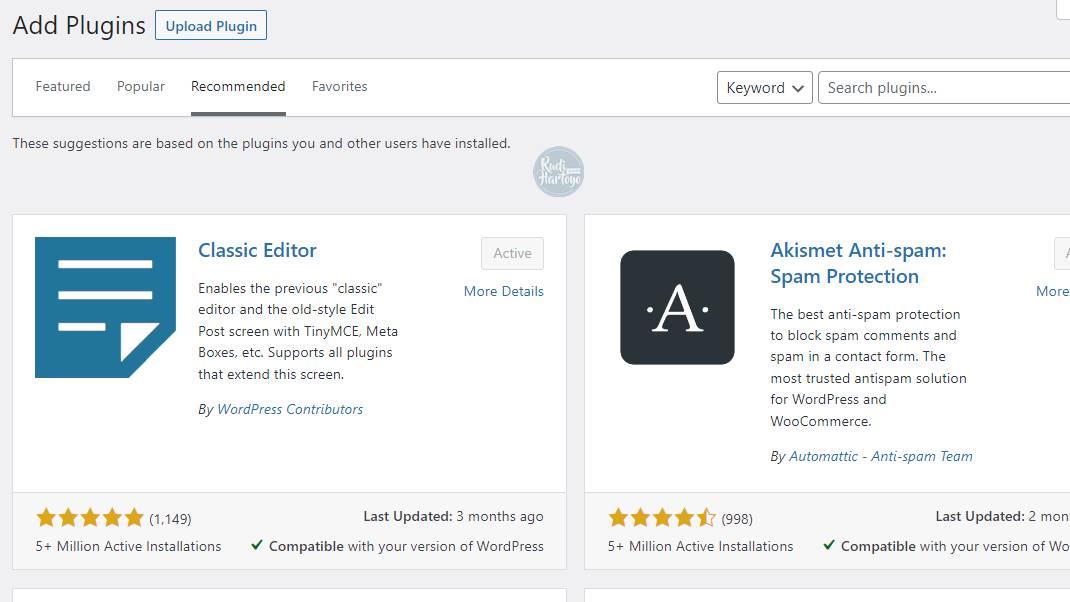Open the Classic Editor title link
Viewport: 1070px width, 602px height.
[x=257, y=250]
